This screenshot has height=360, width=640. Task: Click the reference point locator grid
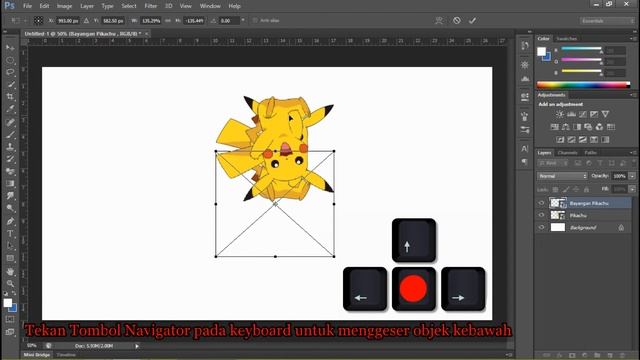[38, 20]
